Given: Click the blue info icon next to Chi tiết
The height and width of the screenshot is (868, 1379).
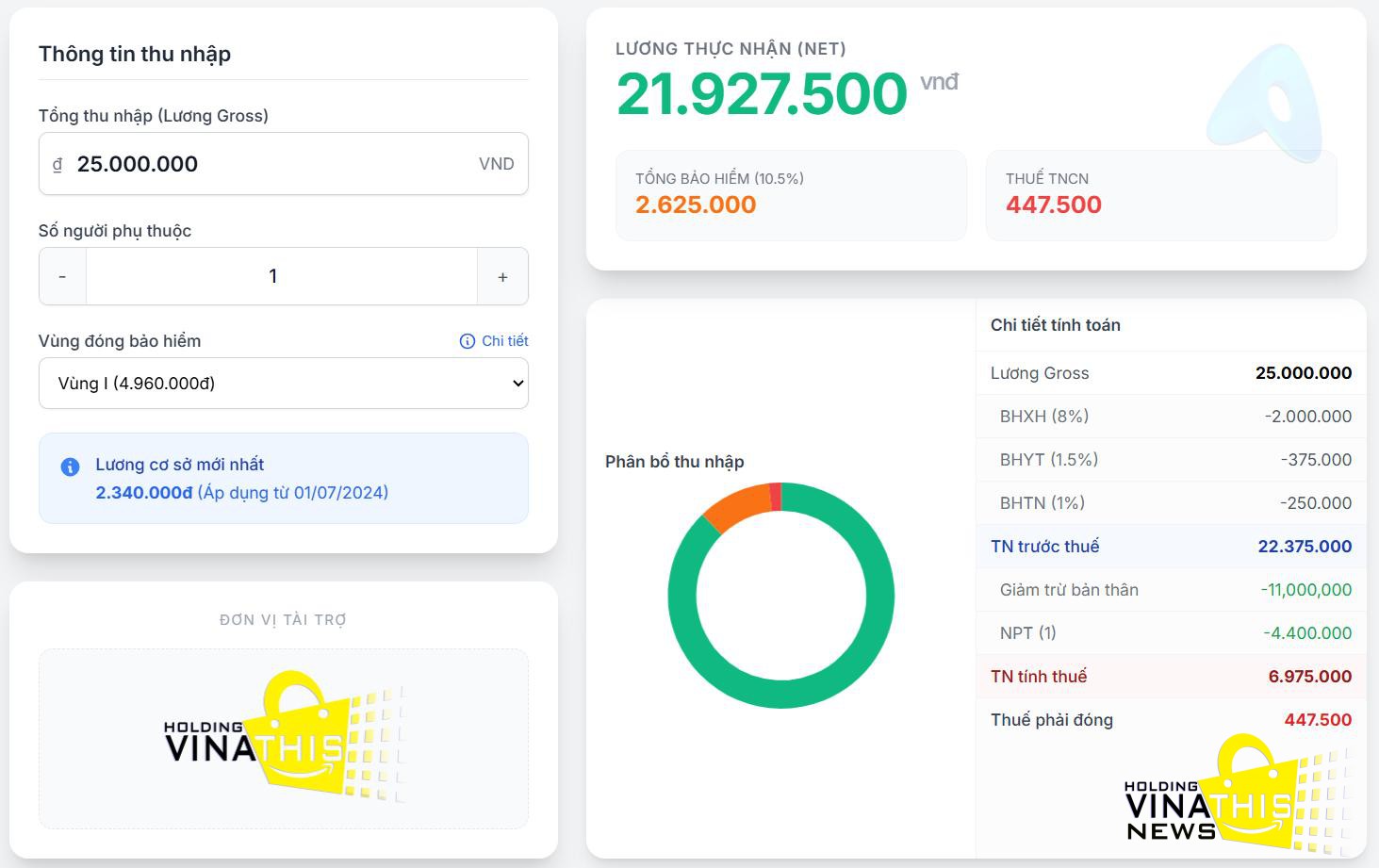Looking at the screenshot, I should click(x=467, y=341).
